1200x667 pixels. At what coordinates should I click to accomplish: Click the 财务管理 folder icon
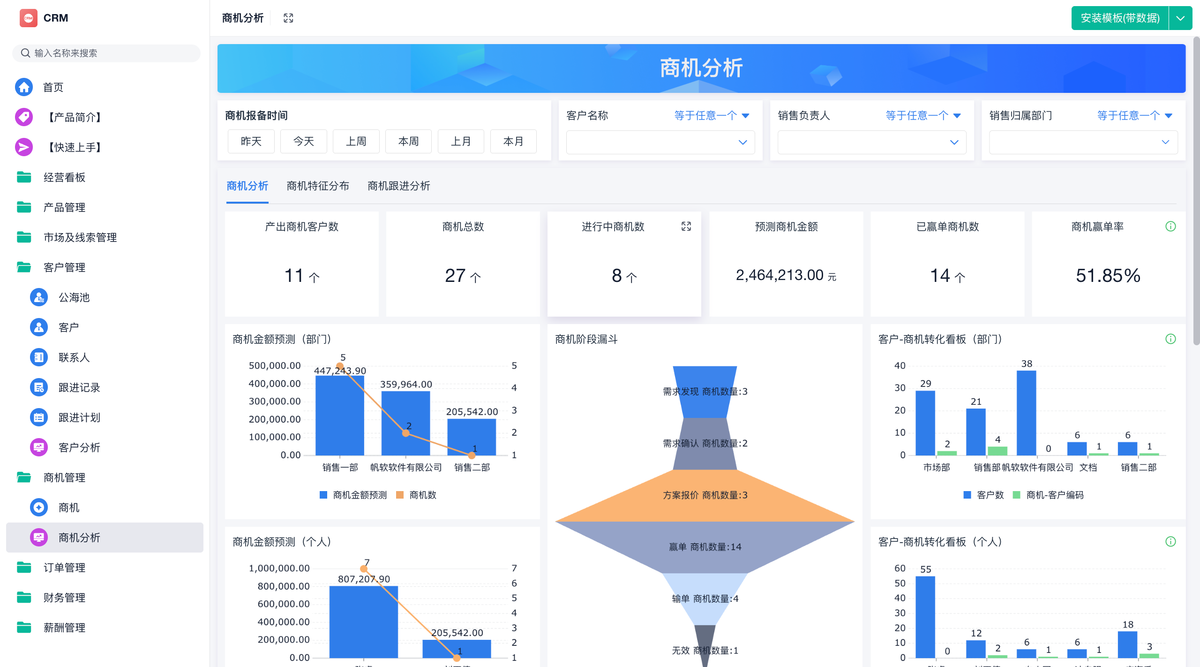coord(24,597)
